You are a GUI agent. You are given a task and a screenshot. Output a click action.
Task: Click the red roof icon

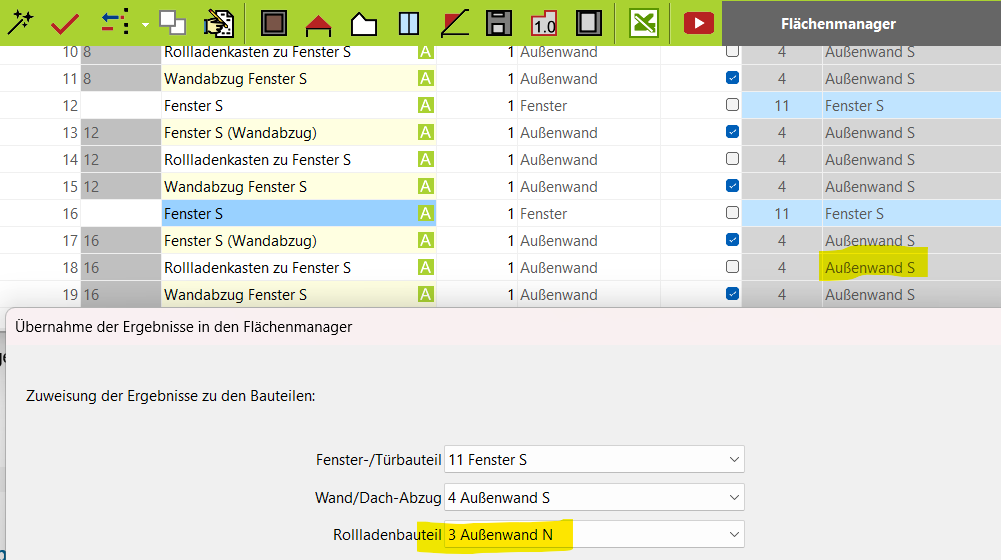[318, 24]
